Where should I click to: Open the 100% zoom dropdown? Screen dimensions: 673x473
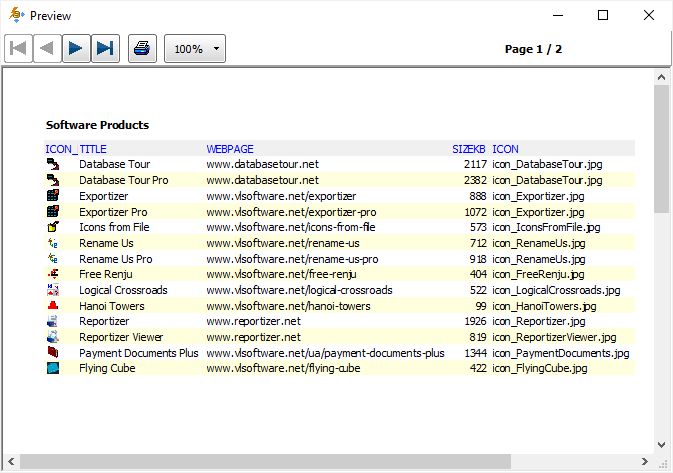(x=195, y=49)
